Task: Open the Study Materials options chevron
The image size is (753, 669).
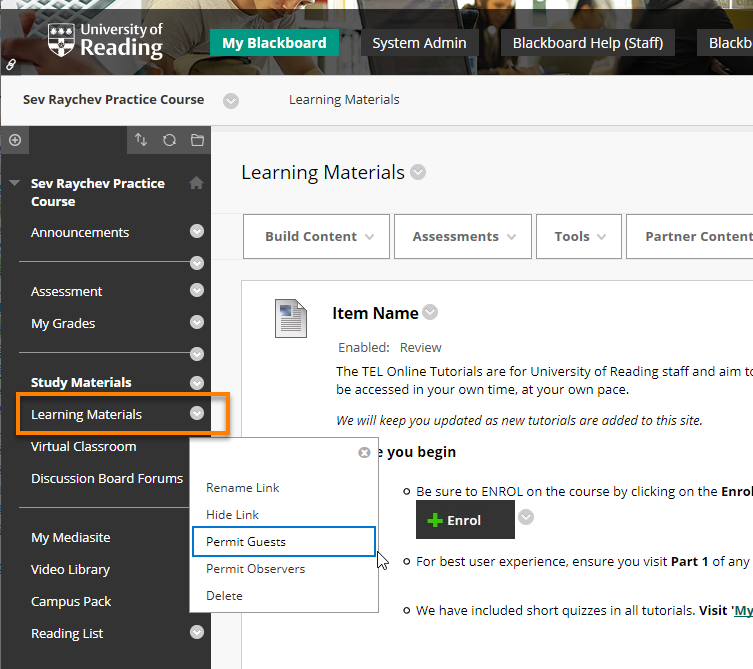Action: click(x=196, y=382)
